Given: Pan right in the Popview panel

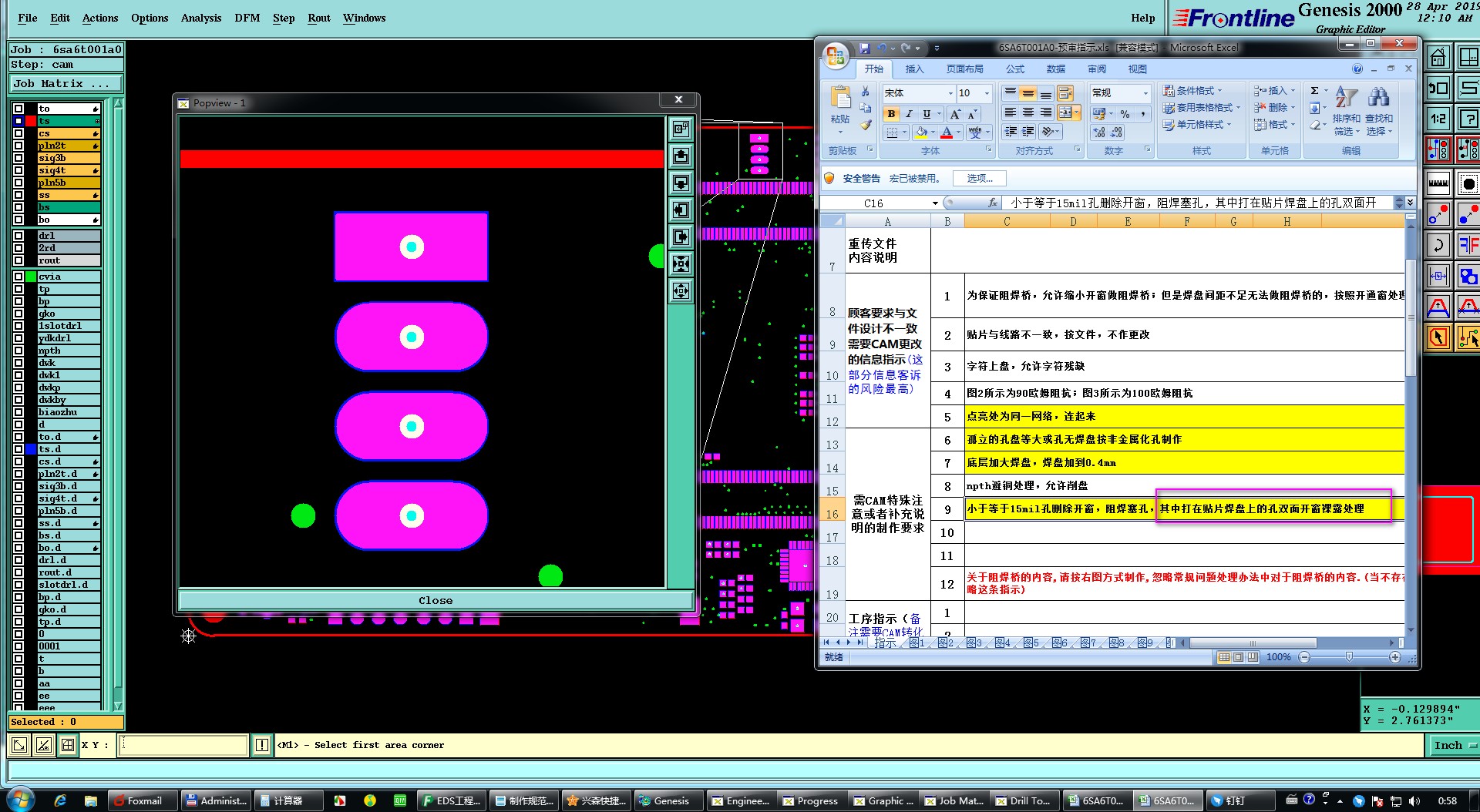Looking at the screenshot, I should [681, 237].
